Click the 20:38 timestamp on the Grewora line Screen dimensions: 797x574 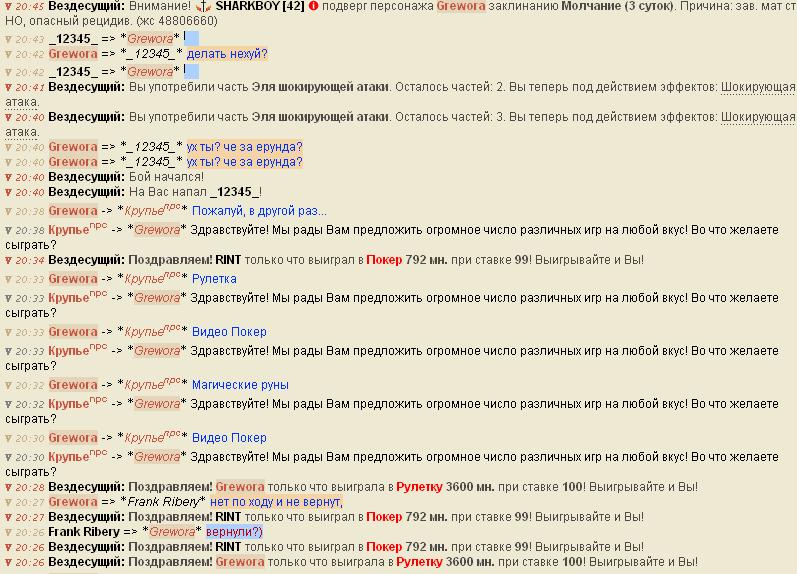29,211
